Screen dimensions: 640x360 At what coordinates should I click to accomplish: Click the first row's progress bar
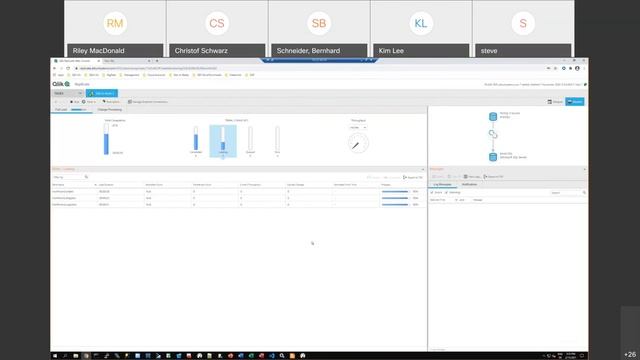(x=395, y=191)
